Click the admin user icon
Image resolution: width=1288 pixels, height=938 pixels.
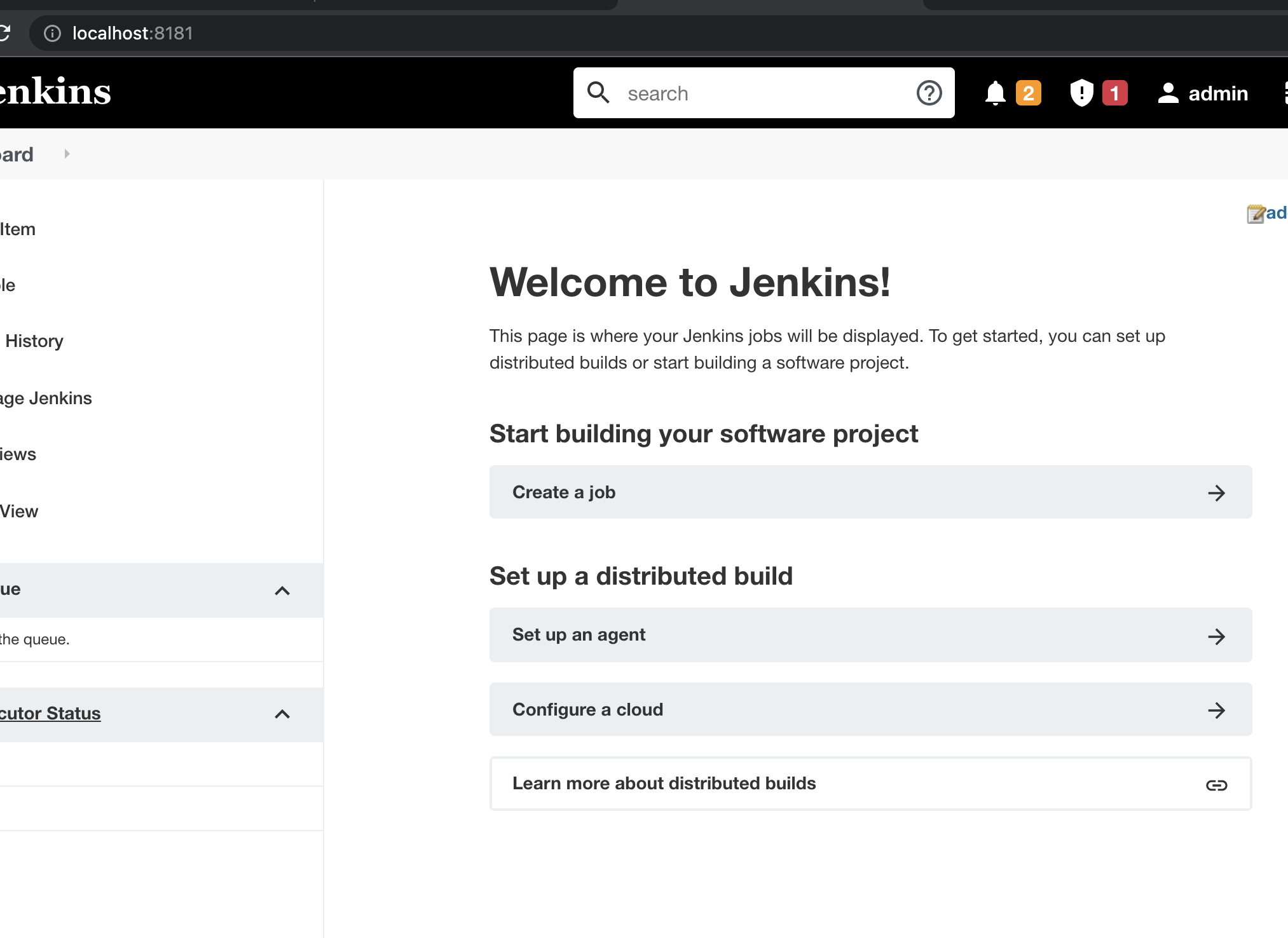[x=1168, y=93]
